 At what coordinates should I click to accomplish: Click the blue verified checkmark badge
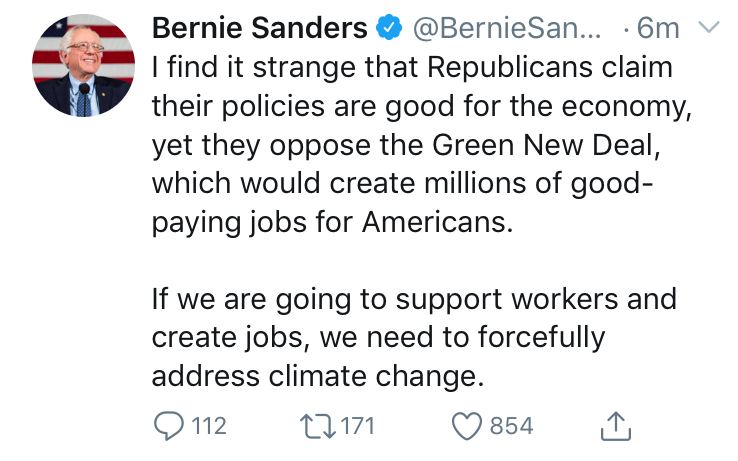[x=389, y=27]
